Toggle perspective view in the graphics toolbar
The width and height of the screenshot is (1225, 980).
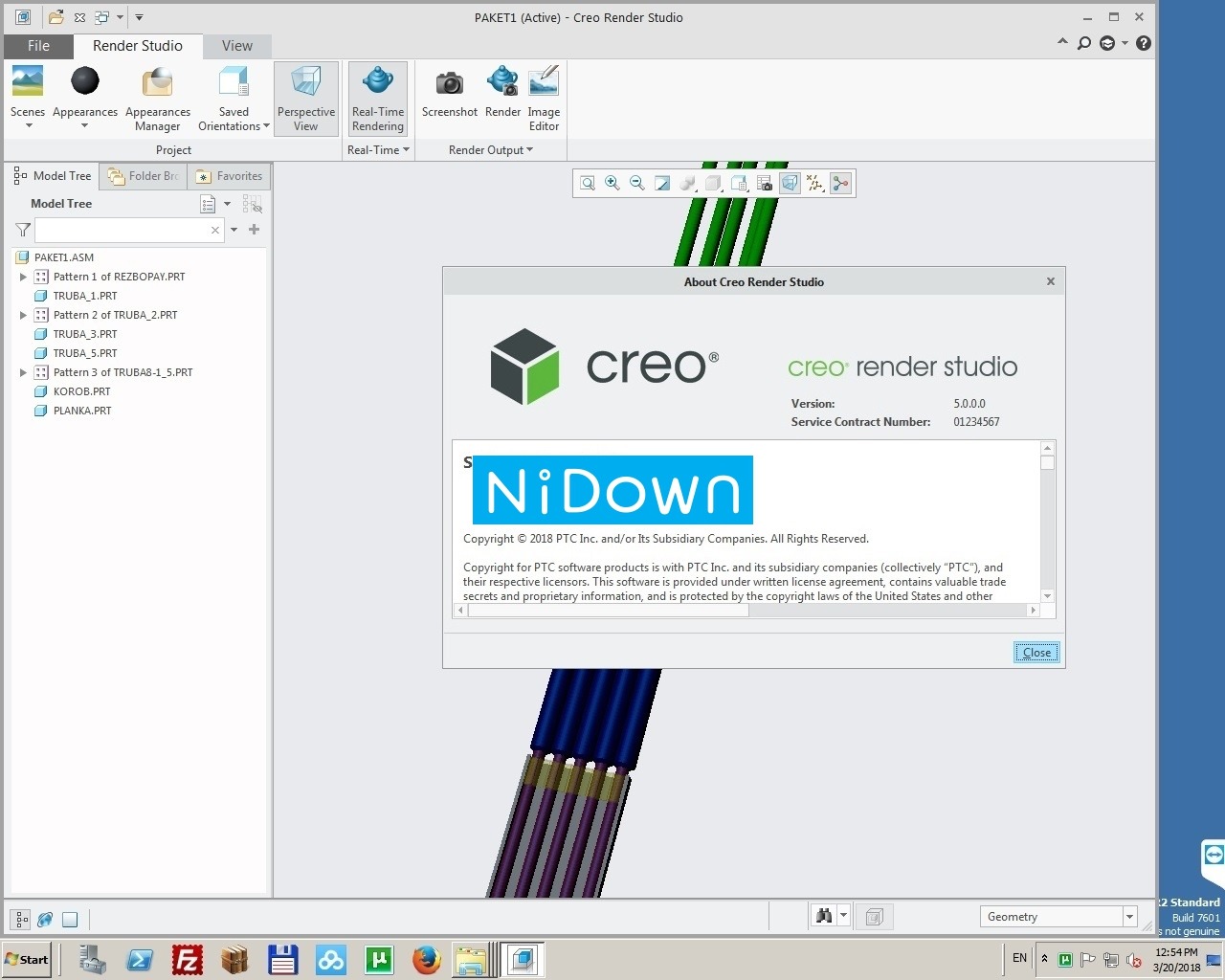tap(790, 184)
